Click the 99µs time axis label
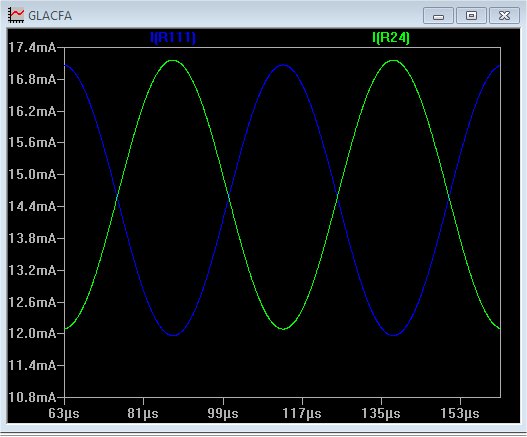The height and width of the screenshot is (437, 527). [x=223, y=413]
